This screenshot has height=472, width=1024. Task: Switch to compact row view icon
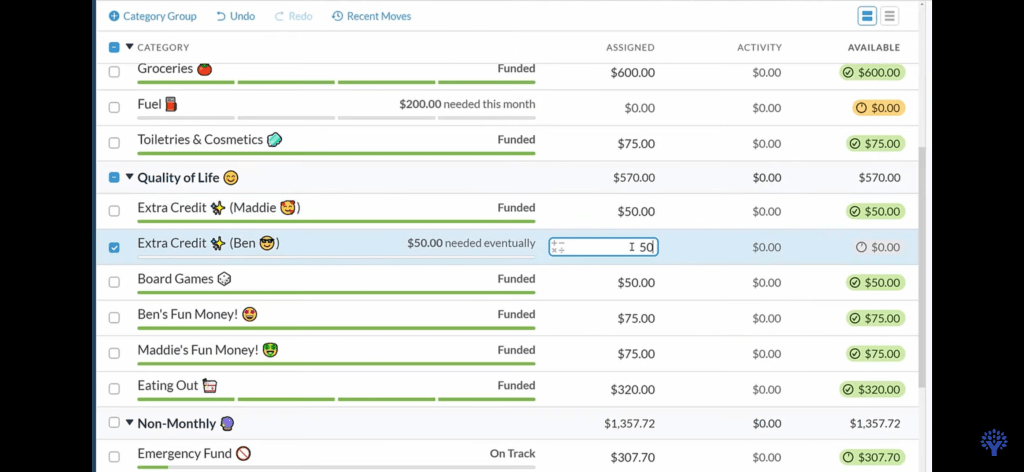889,16
